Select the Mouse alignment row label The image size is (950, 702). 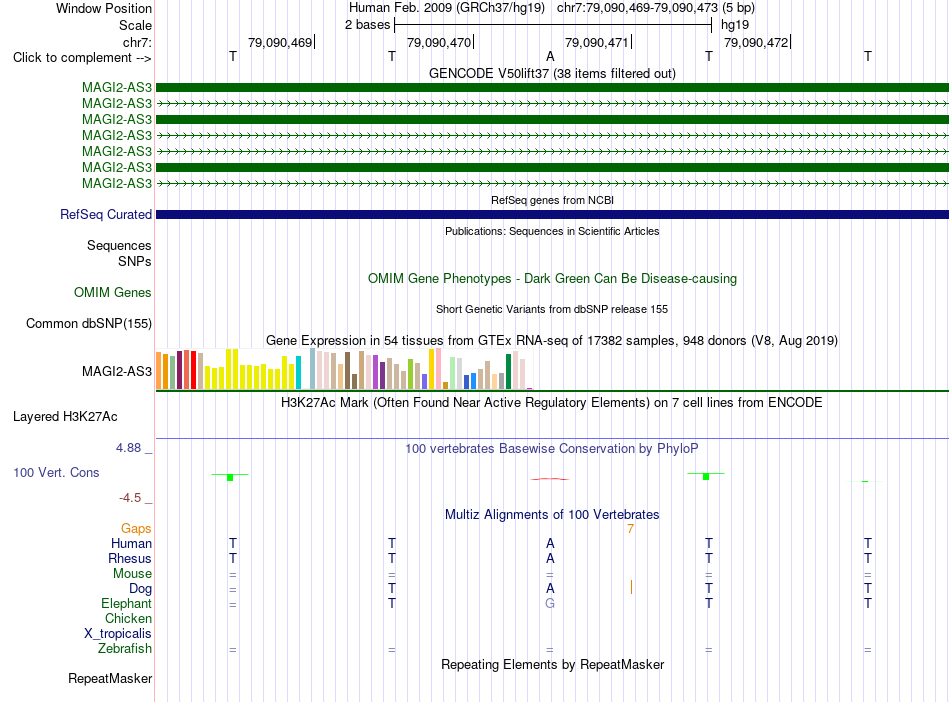point(132,574)
